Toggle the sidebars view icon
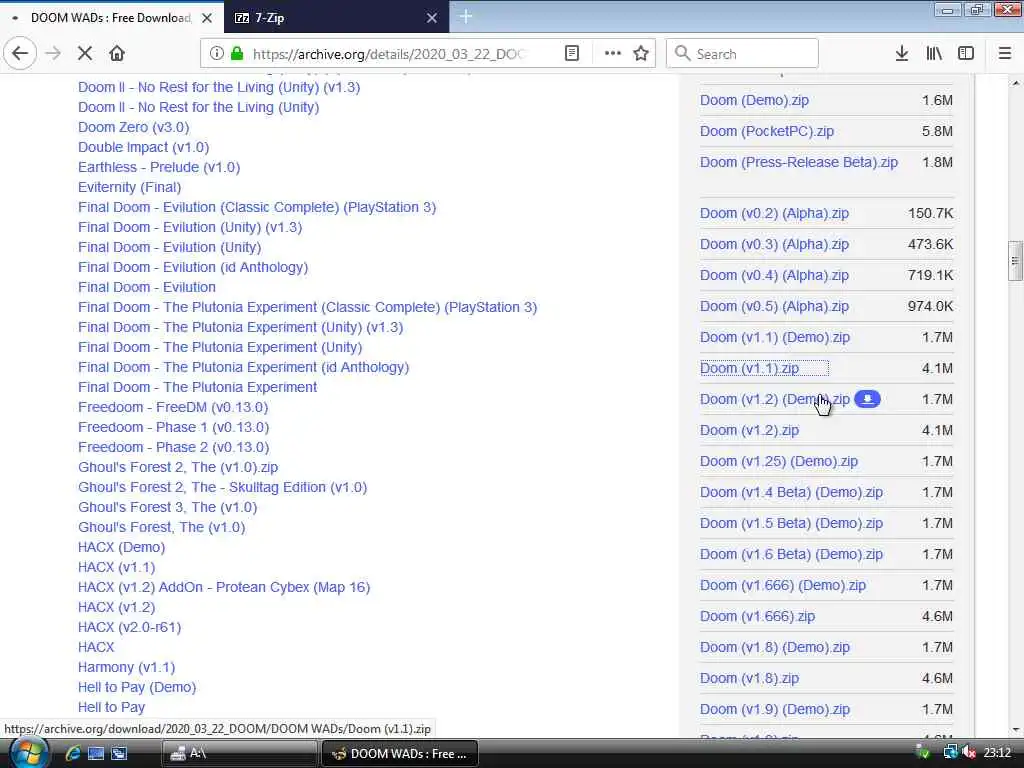 966,54
